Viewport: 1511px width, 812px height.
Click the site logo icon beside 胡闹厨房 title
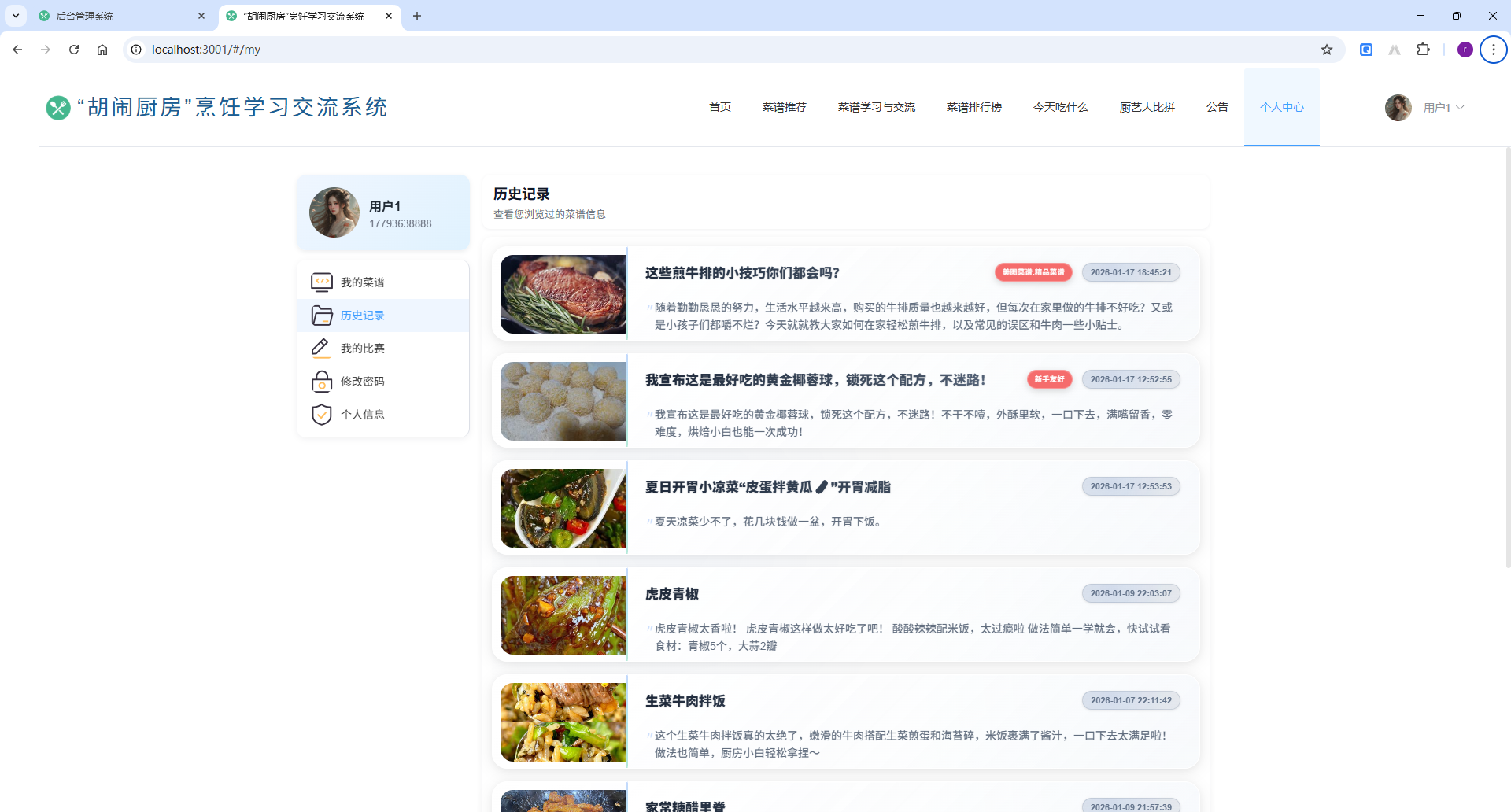click(x=58, y=108)
